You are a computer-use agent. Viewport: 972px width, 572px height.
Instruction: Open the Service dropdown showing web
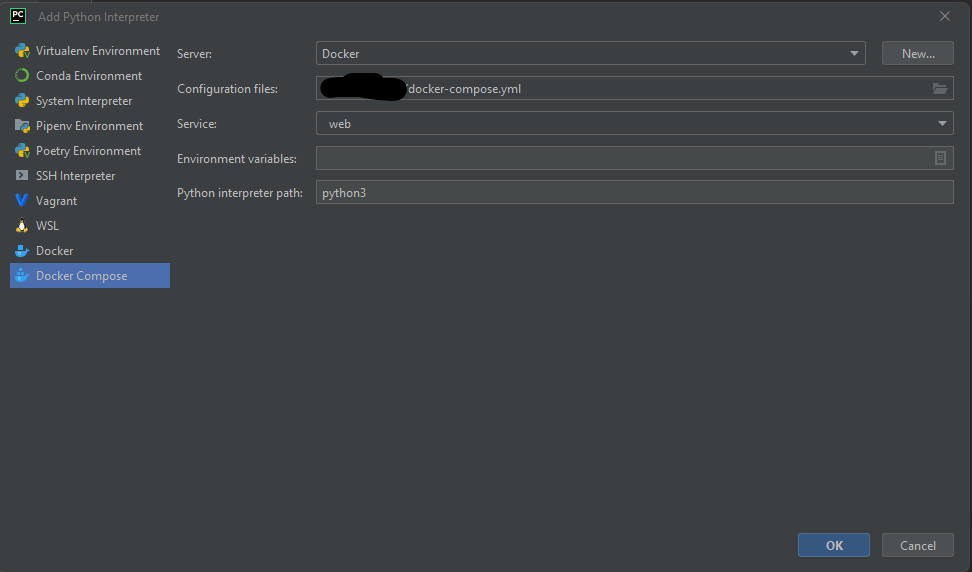click(635, 123)
